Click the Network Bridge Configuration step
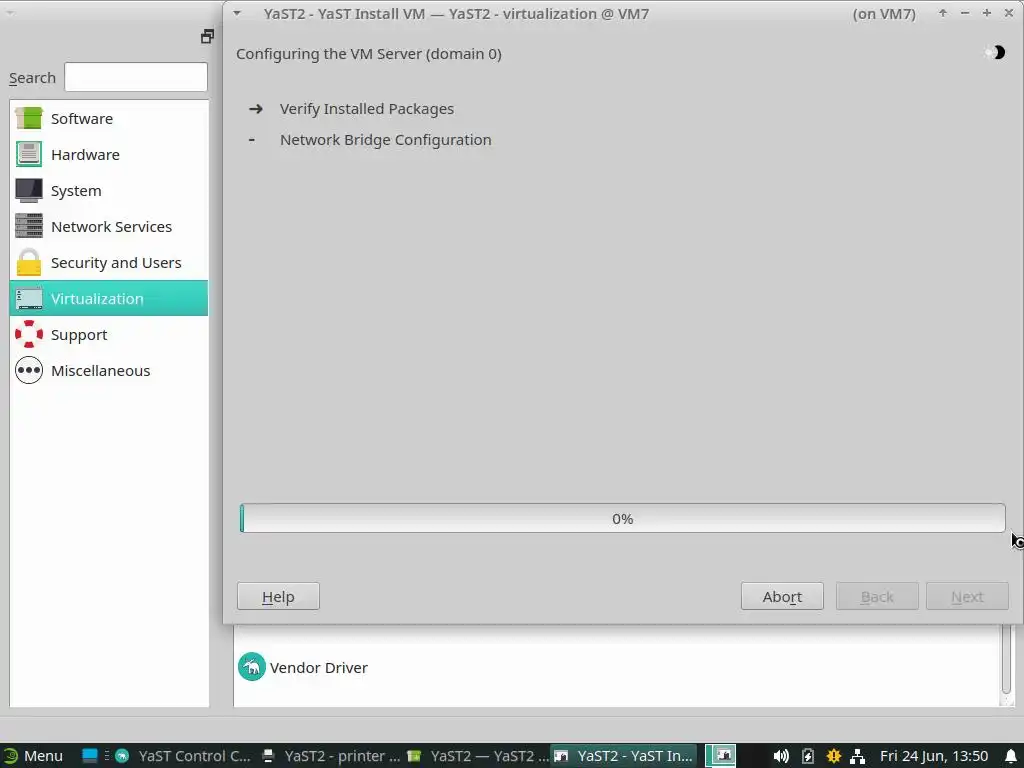This screenshot has width=1024, height=768. [x=385, y=140]
